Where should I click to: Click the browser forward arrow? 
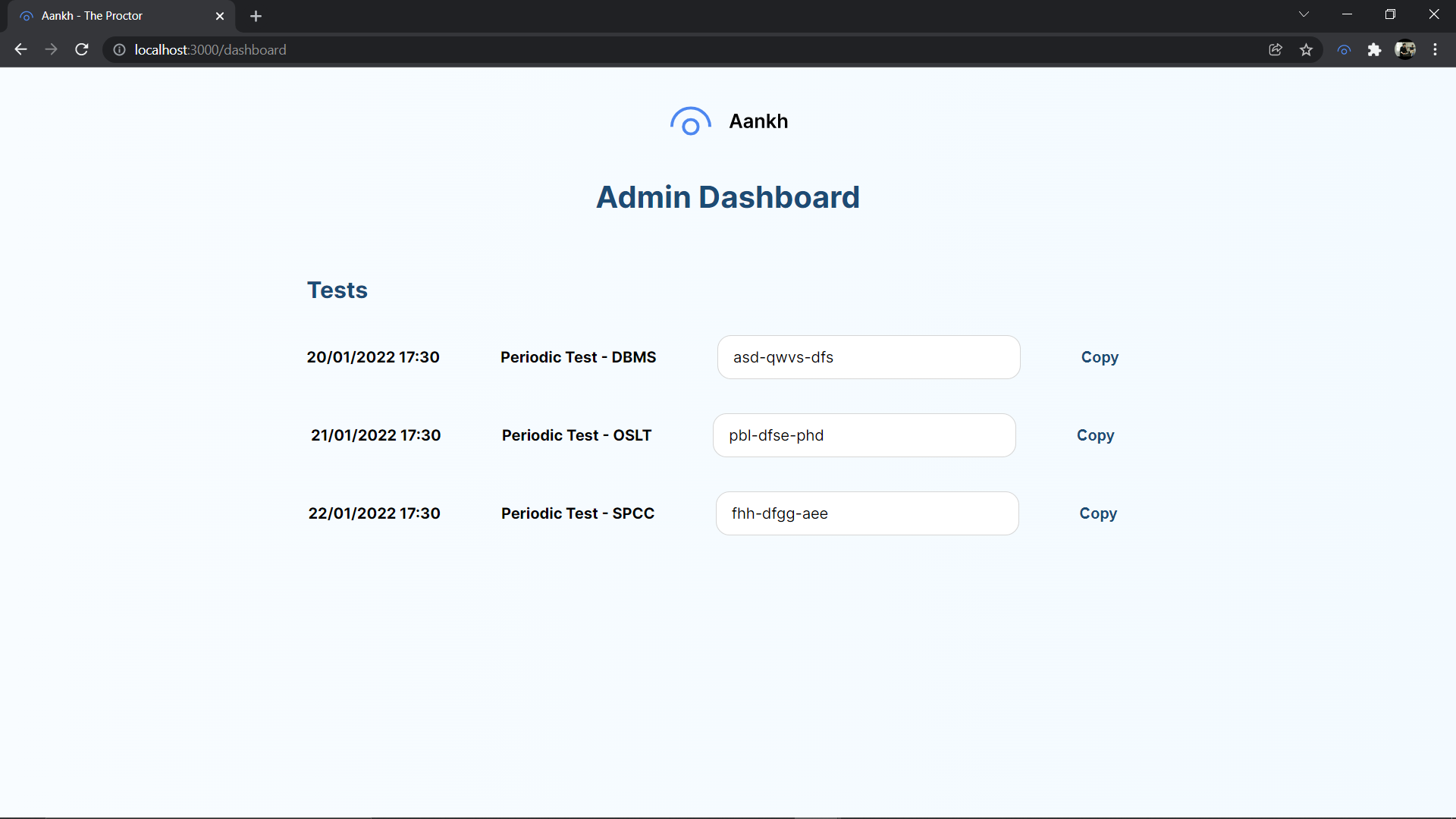(x=51, y=49)
